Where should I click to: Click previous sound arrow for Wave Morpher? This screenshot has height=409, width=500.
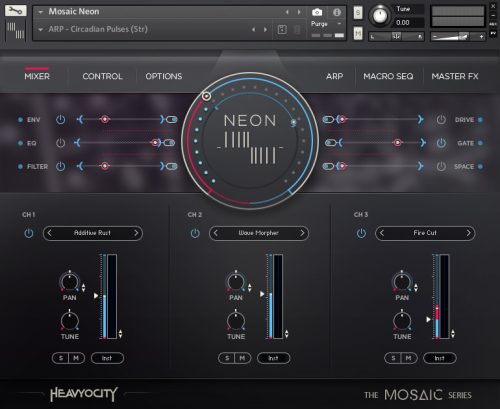216,233
